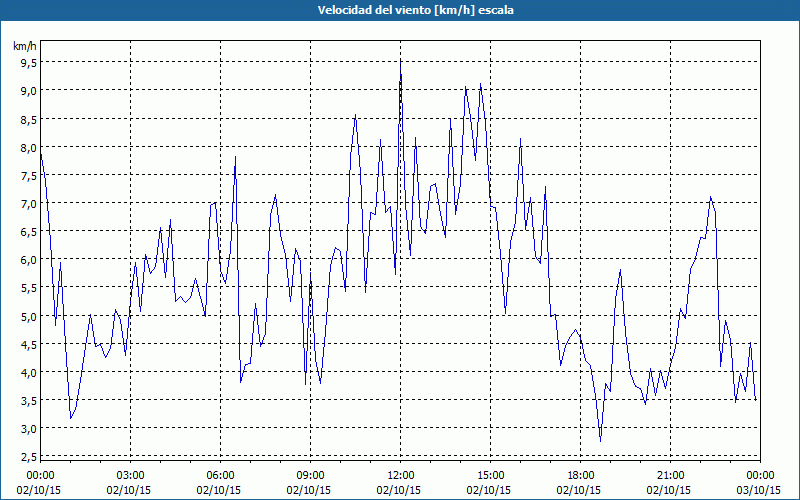
Task: Click the 09:00 time label
Action: 310,476
